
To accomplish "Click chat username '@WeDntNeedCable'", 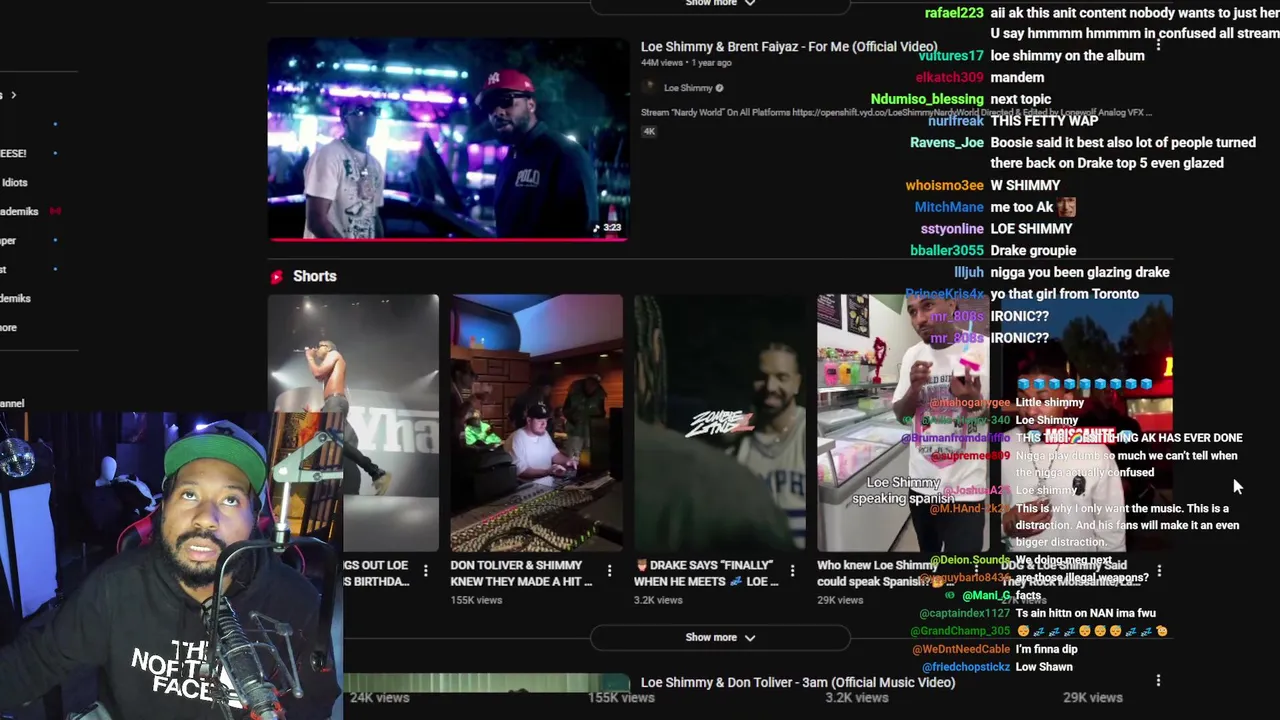I will (961, 649).
